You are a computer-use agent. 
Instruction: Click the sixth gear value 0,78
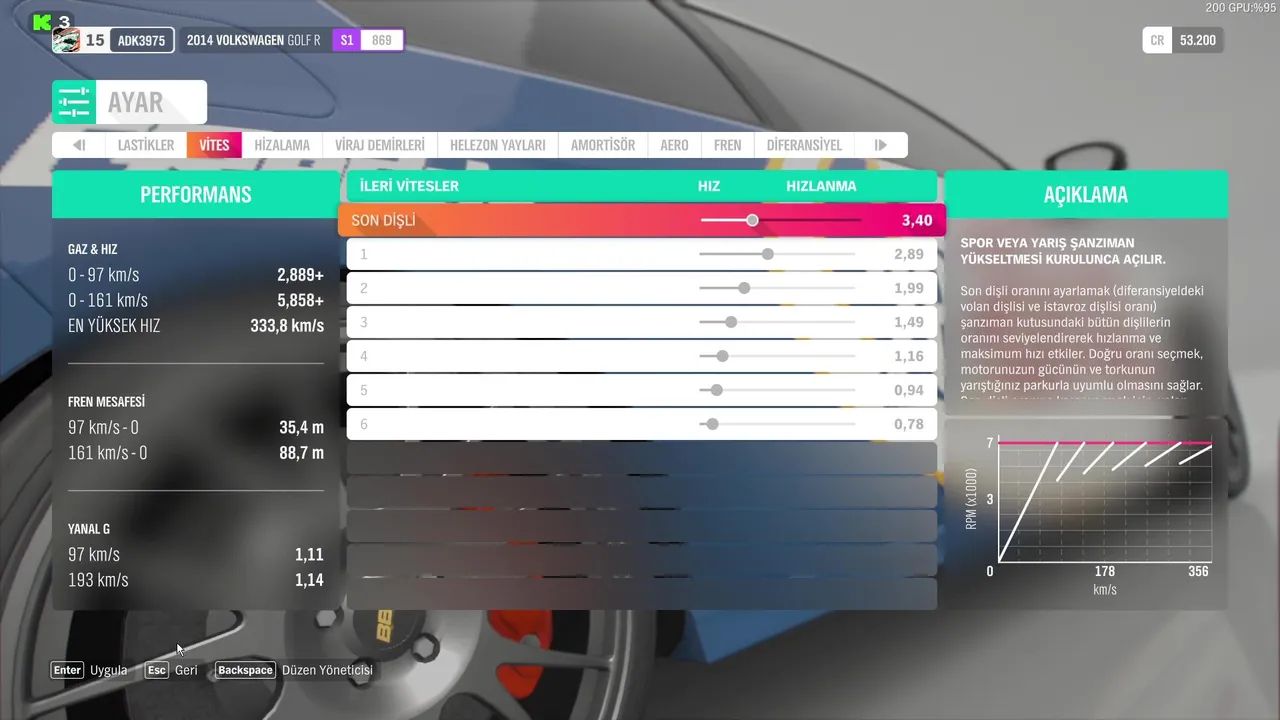909,424
